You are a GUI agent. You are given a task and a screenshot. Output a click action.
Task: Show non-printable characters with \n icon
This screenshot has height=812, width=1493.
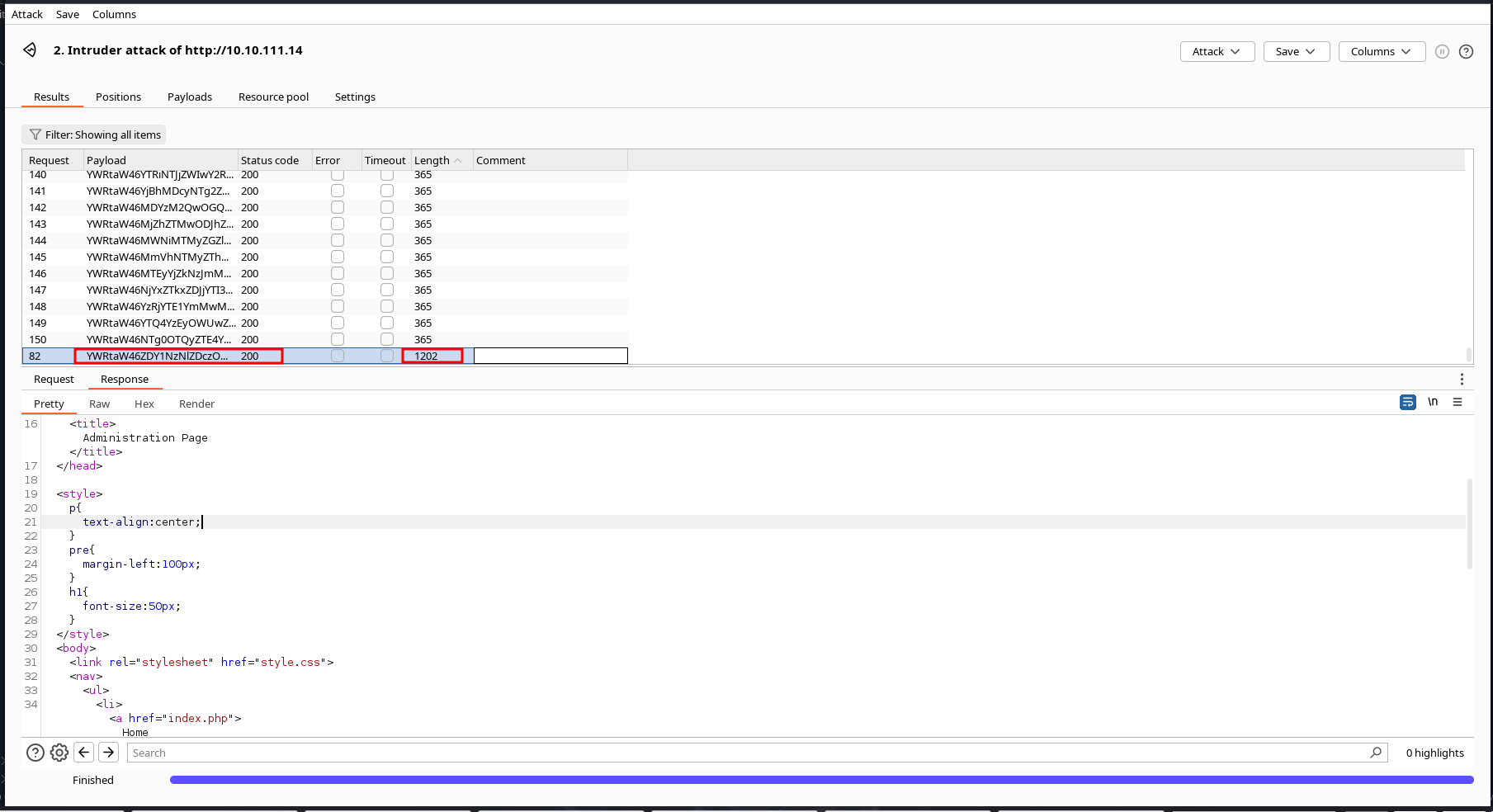pyautogui.click(x=1433, y=402)
